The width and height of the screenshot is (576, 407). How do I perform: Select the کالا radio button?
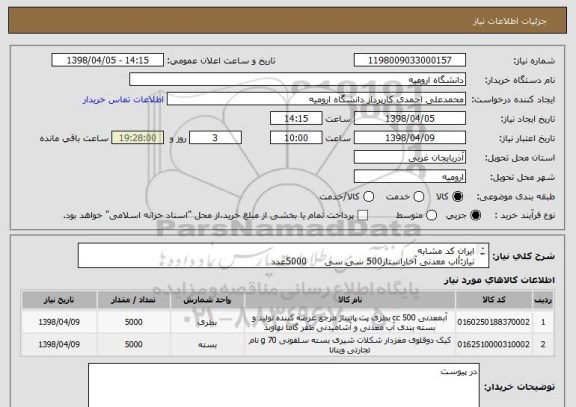(457, 197)
